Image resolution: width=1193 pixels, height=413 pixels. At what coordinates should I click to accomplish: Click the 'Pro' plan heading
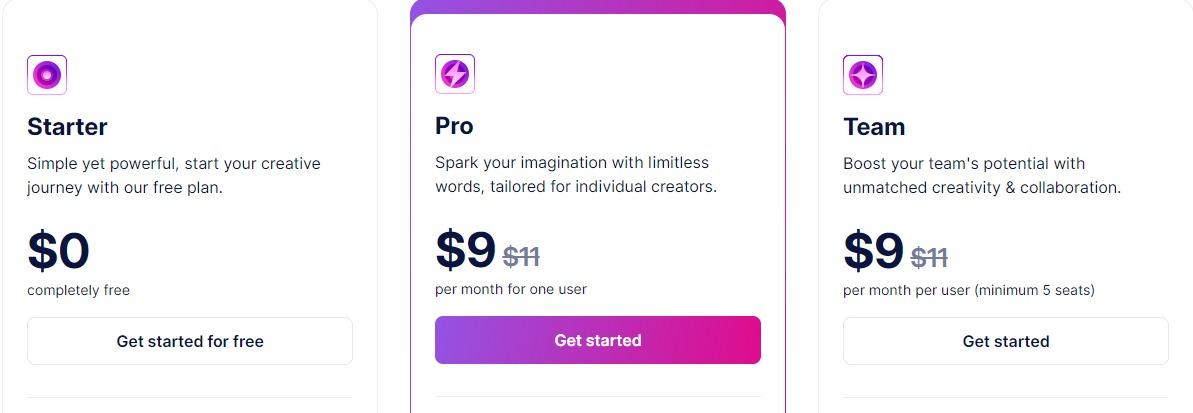point(454,125)
